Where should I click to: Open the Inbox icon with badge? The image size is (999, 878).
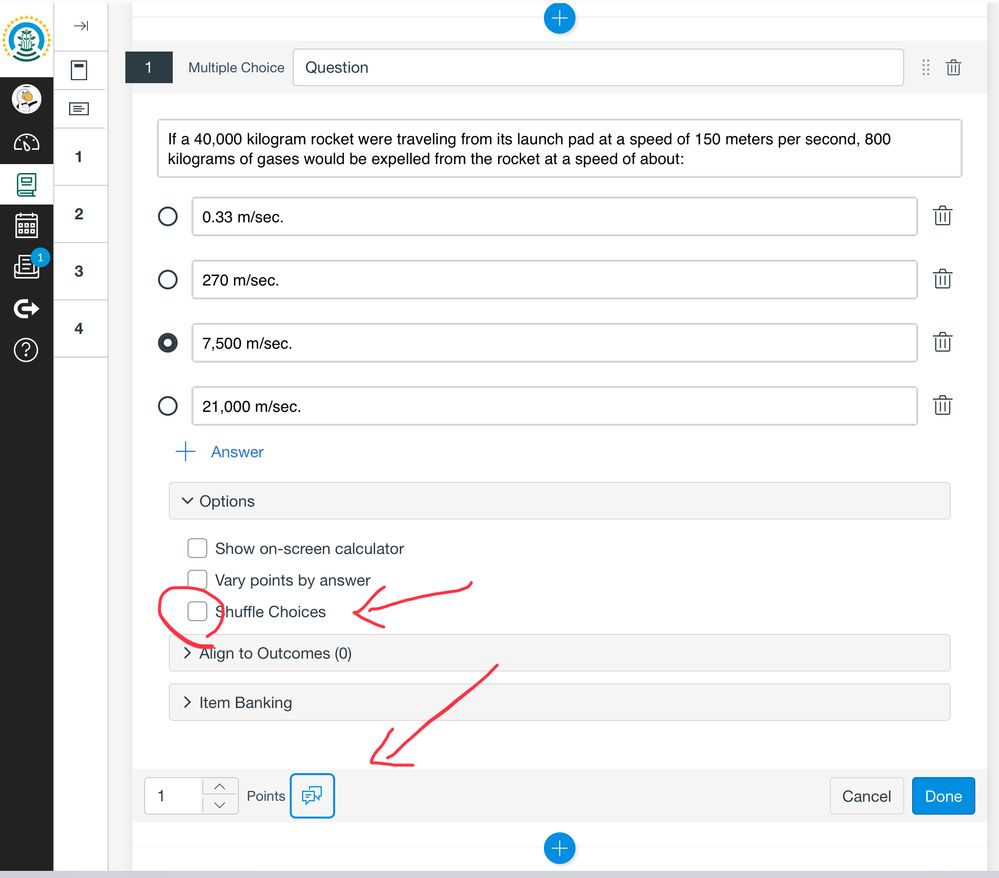[26, 266]
